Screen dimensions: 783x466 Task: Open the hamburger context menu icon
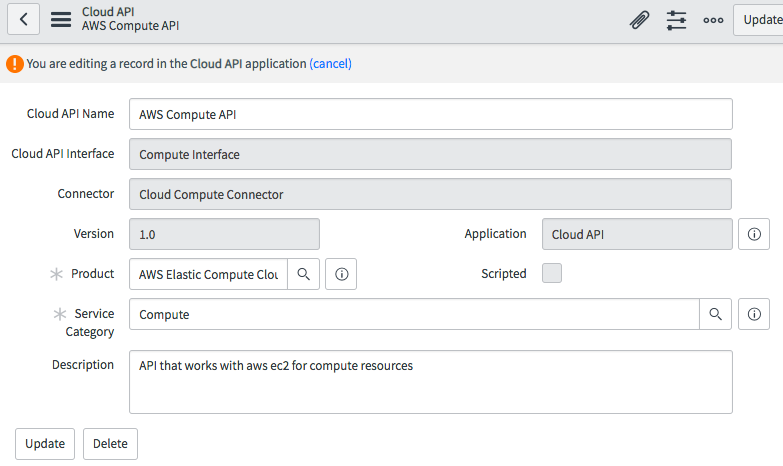tap(61, 19)
